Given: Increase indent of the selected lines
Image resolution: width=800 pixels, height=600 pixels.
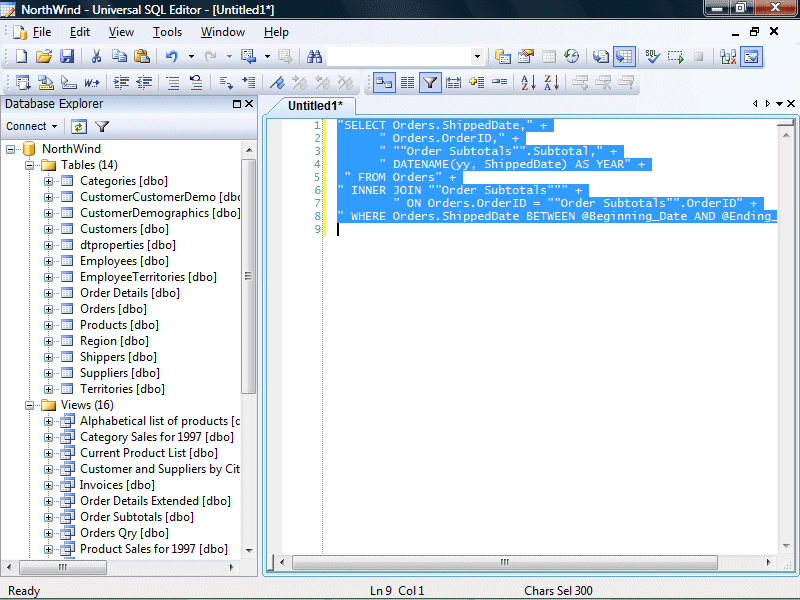Looking at the screenshot, I should click(121, 82).
